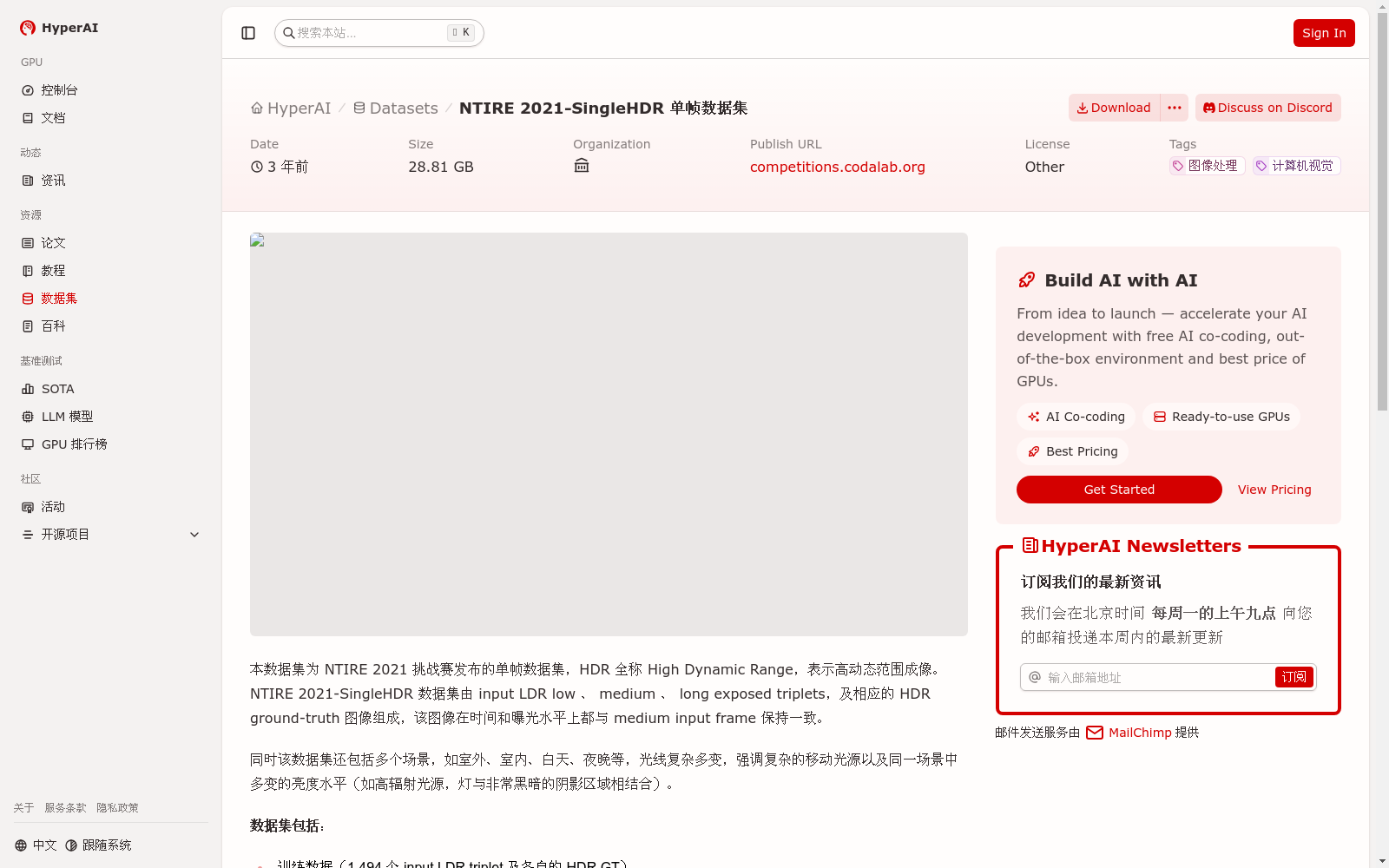
Task: Open competitions.codalab.org publish link
Action: point(838,167)
